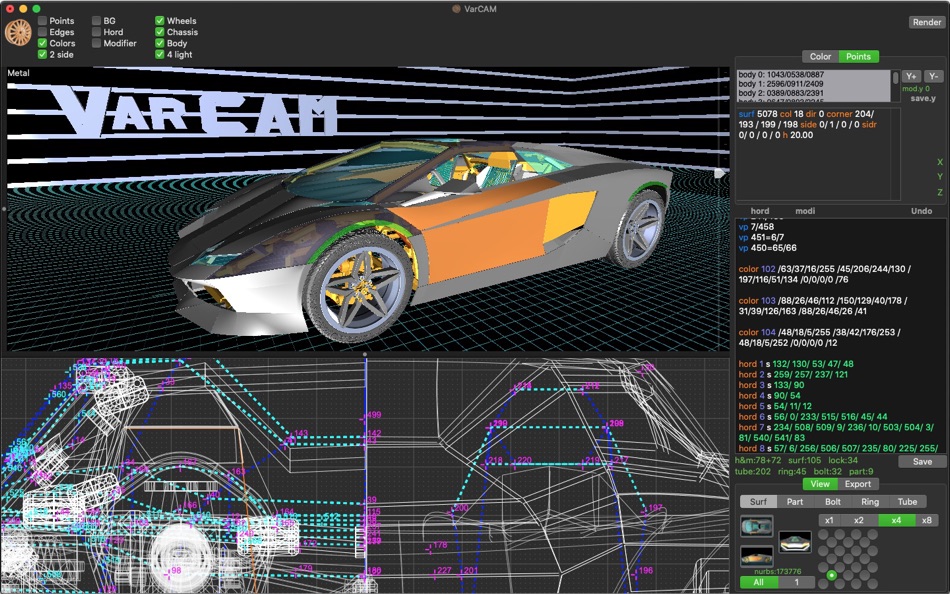Click the wheel logo icon at top left
The image size is (950, 594).
click(x=18, y=33)
